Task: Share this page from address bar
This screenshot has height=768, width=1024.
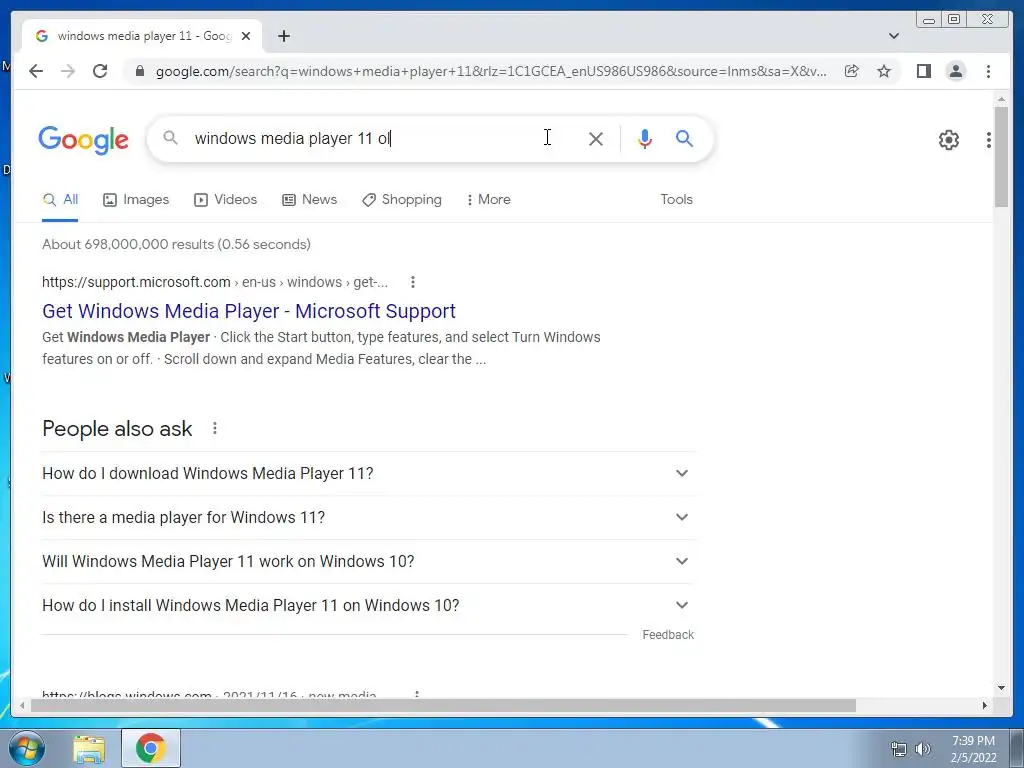Action: tap(852, 71)
